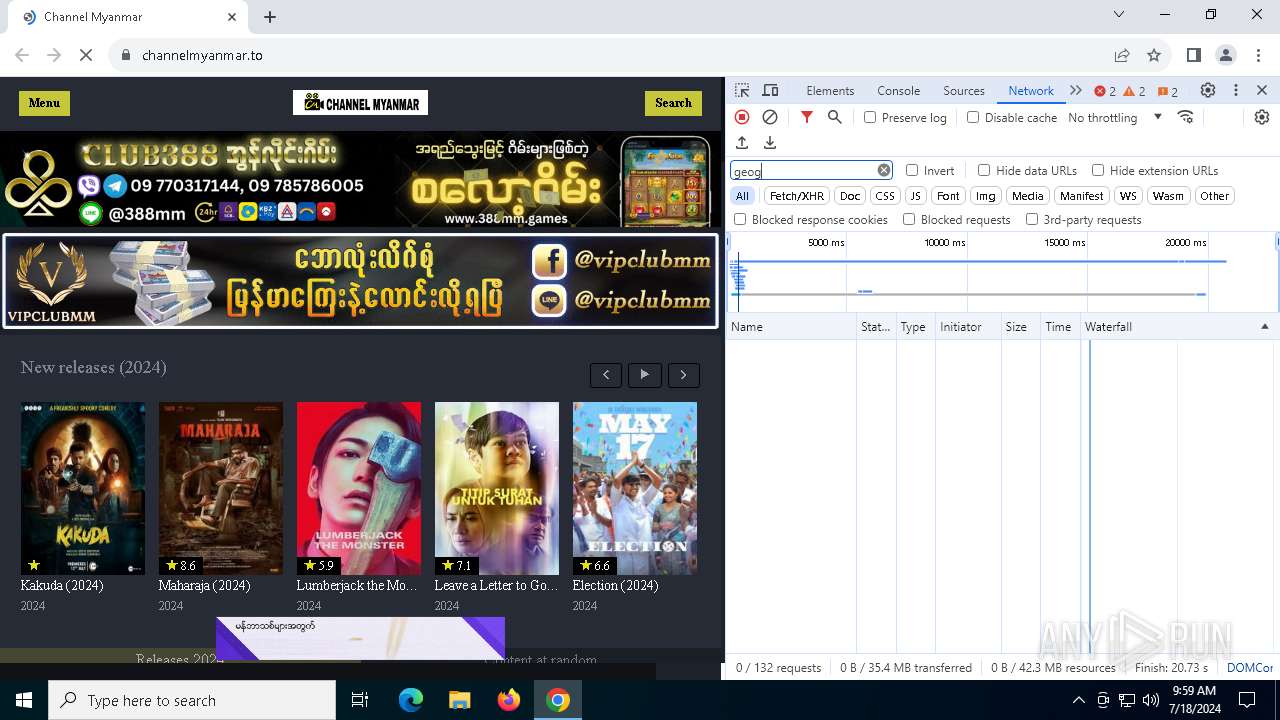Image resolution: width=1280 pixels, height=720 pixels.
Task: Open Chrome three-dot menu
Action: pyautogui.click(x=1257, y=55)
